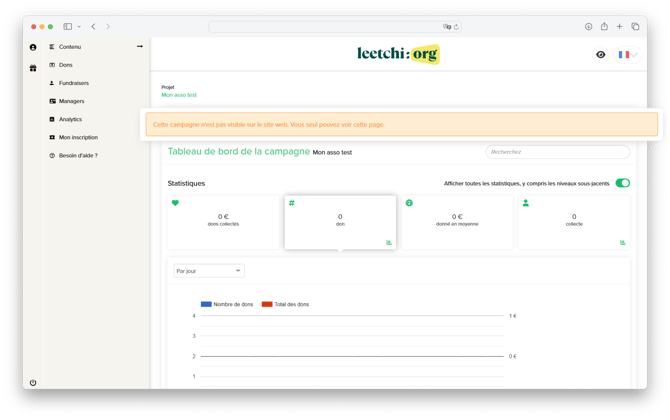This screenshot has height=420, width=670.
Task: Collapse the sidebar using the arrow next to Contenu
Action: point(140,47)
